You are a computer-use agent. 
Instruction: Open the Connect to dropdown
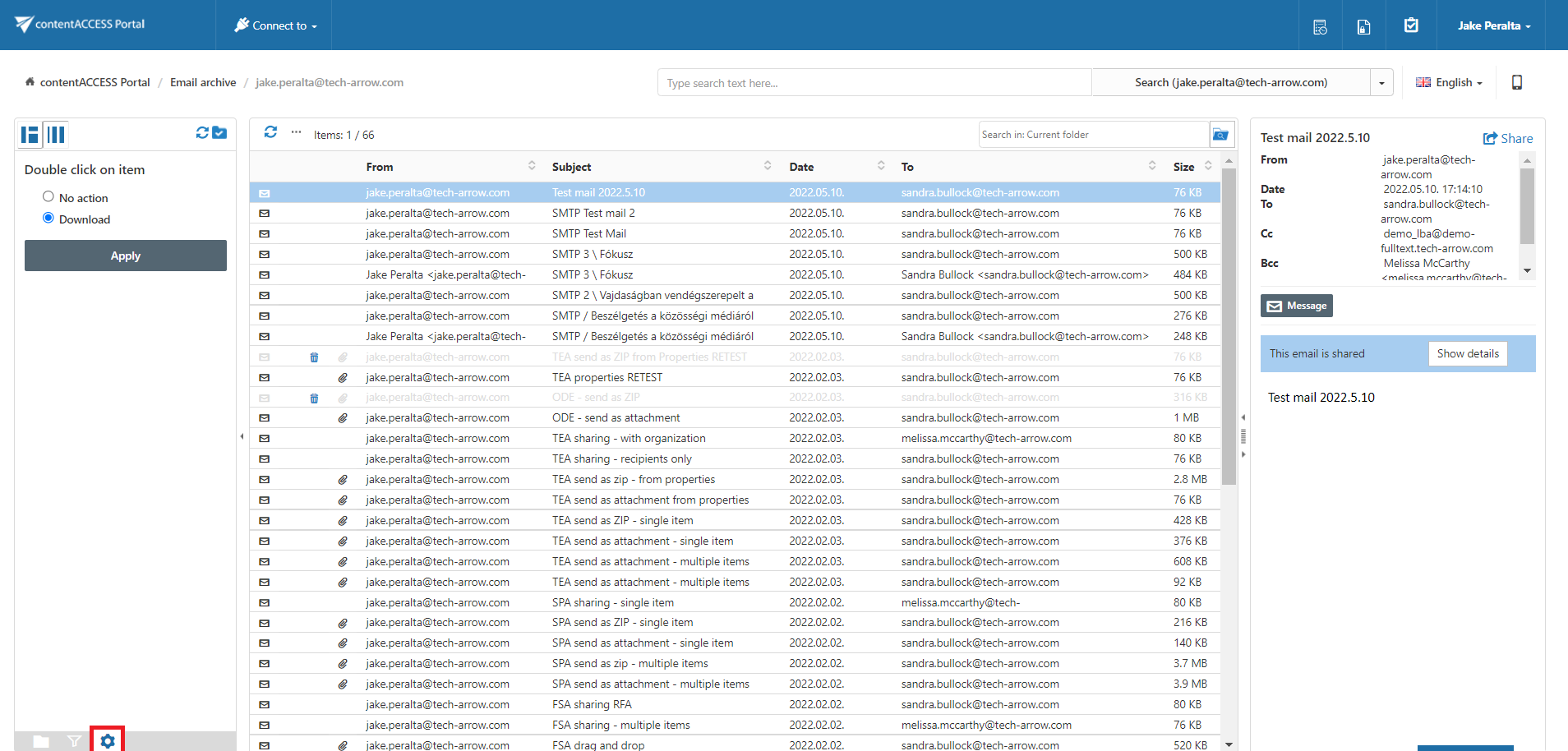276,25
